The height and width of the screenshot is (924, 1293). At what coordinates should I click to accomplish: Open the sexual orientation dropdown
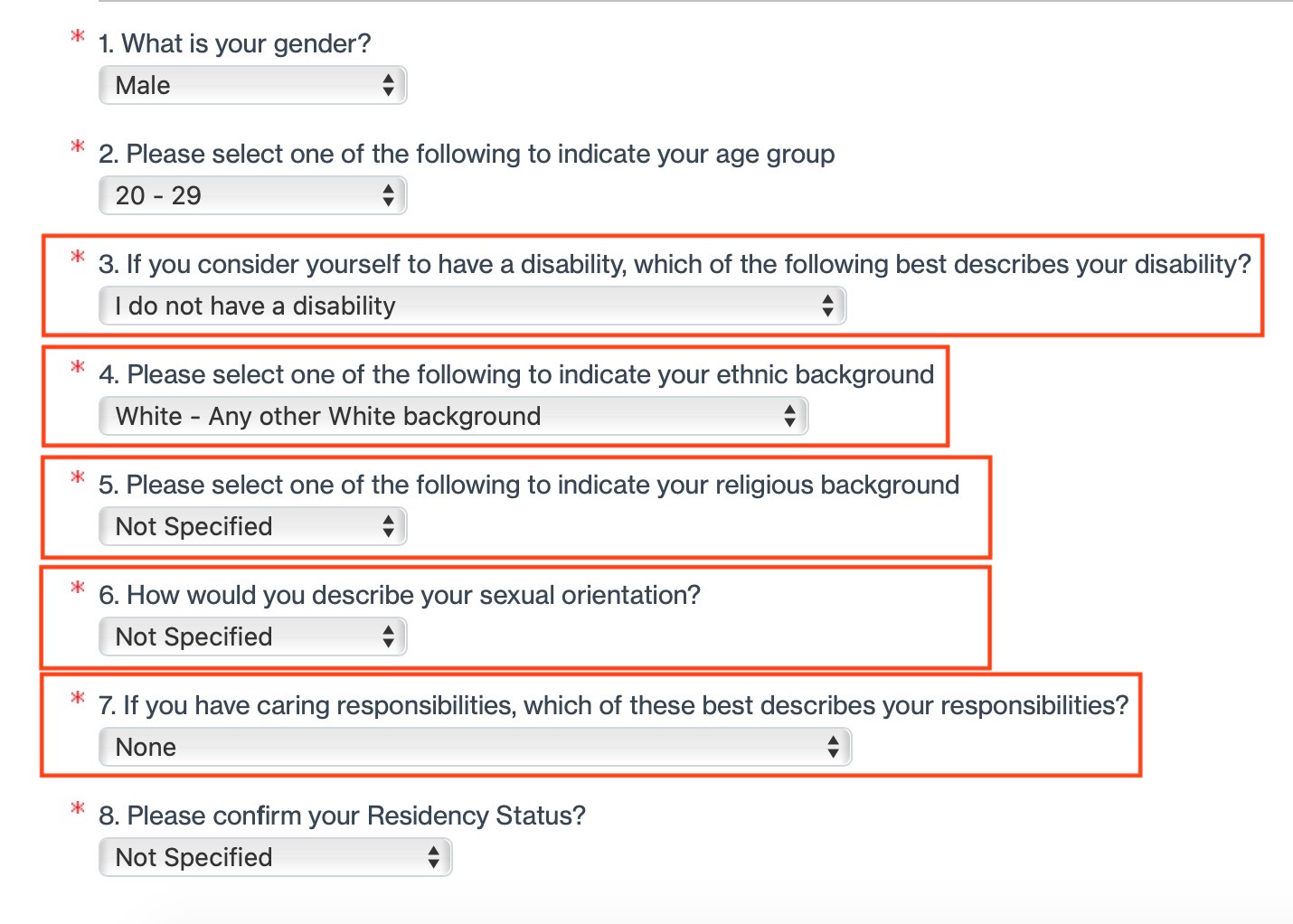point(252,637)
